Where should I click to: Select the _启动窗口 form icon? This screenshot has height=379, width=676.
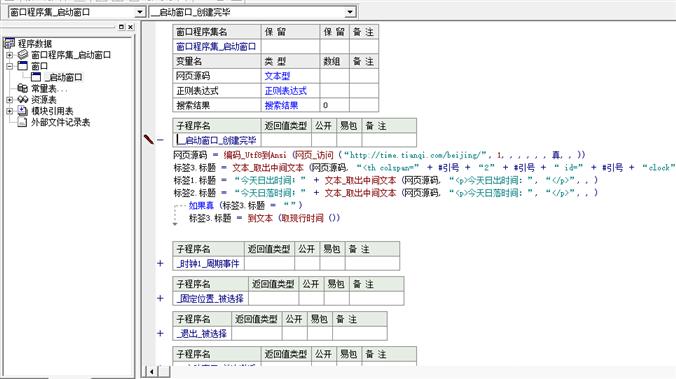click(36, 77)
